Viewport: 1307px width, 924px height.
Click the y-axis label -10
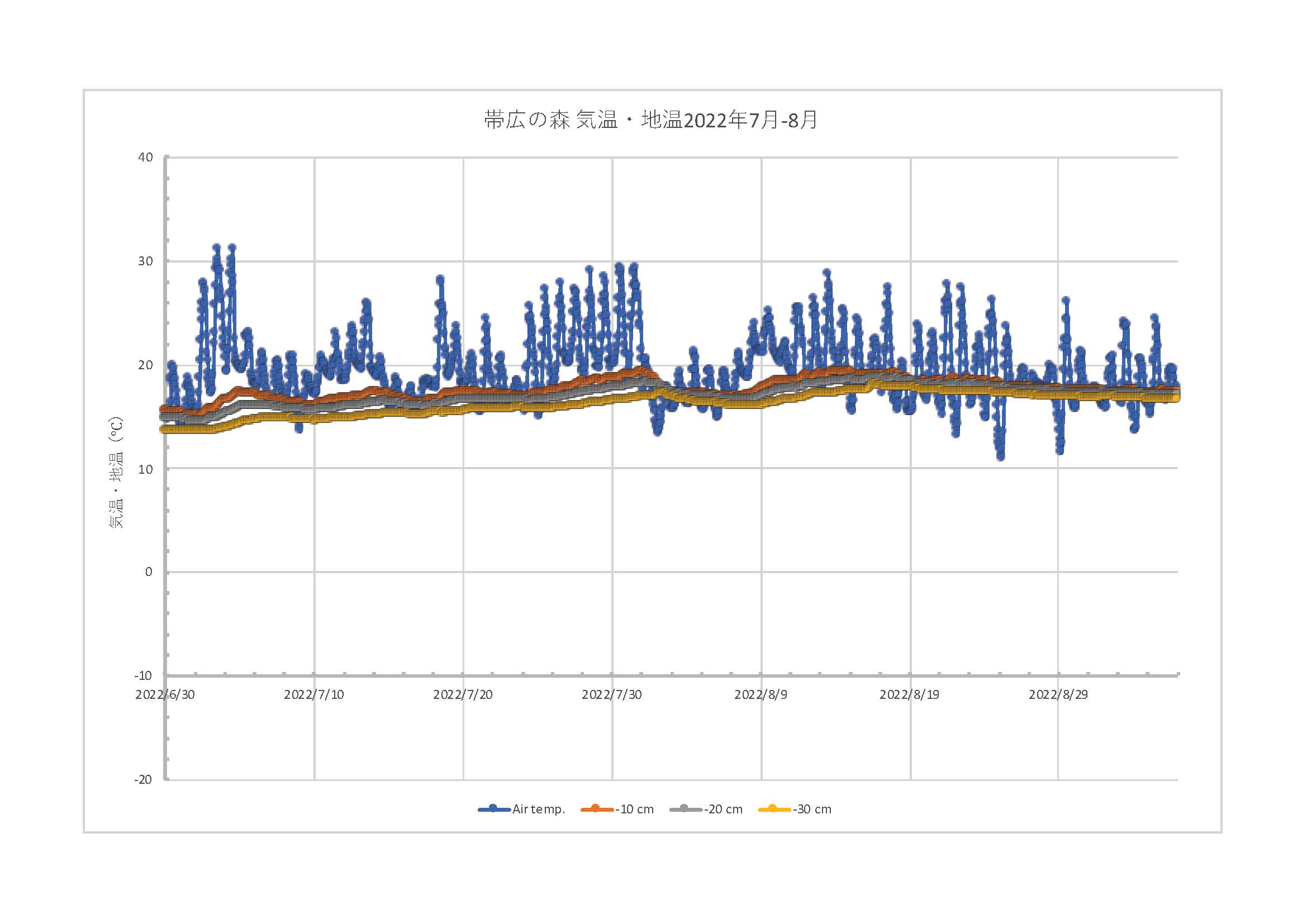tap(144, 676)
